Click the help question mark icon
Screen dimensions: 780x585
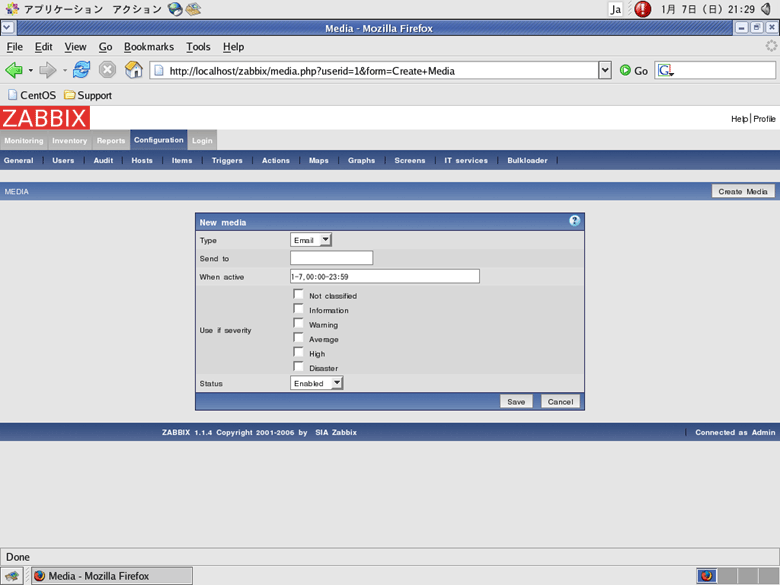point(574,221)
